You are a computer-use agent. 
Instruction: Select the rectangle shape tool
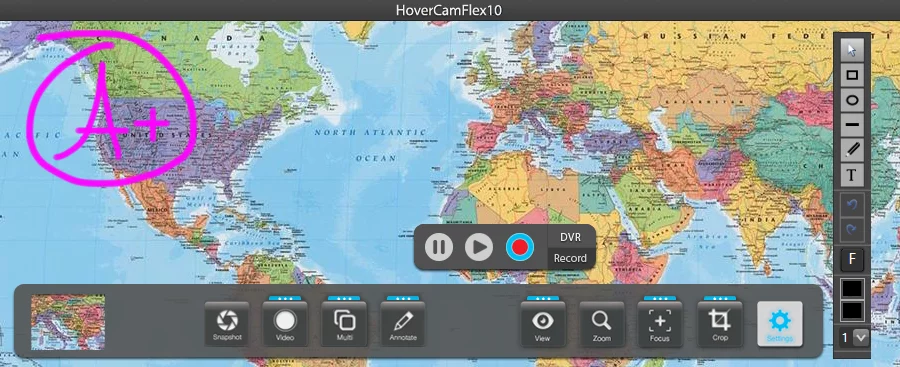(852, 75)
